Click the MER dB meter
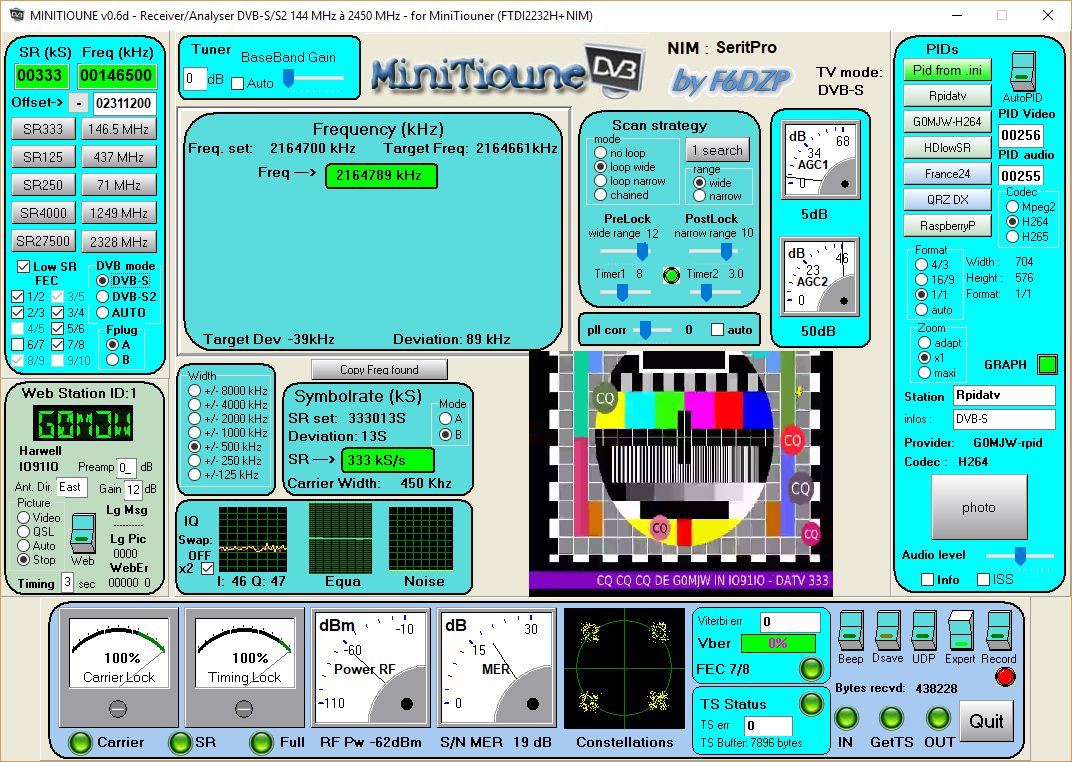 pyautogui.click(x=496, y=668)
